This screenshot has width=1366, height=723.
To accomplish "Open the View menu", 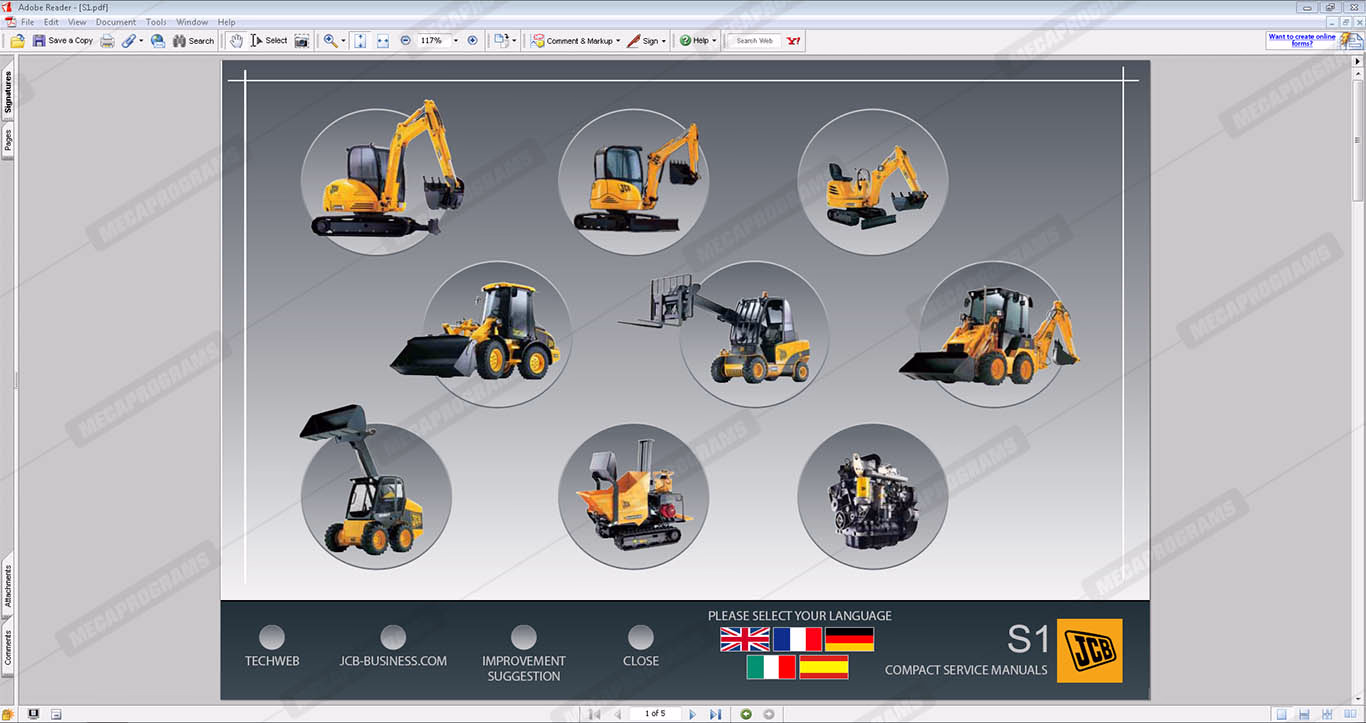I will (x=77, y=22).
